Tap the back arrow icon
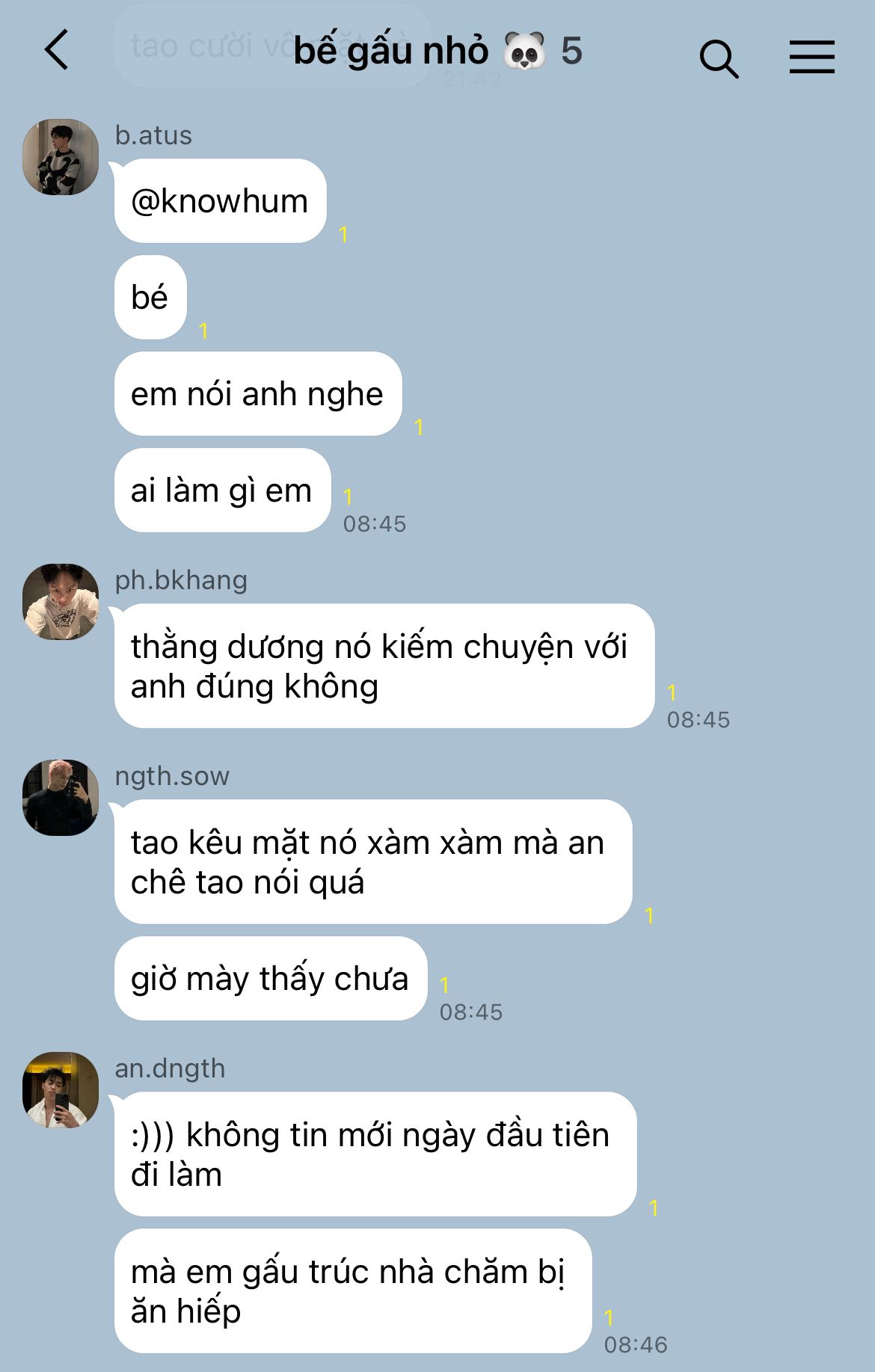The height and width of the screenshot is (1372, 875). [x=57, y=50]
